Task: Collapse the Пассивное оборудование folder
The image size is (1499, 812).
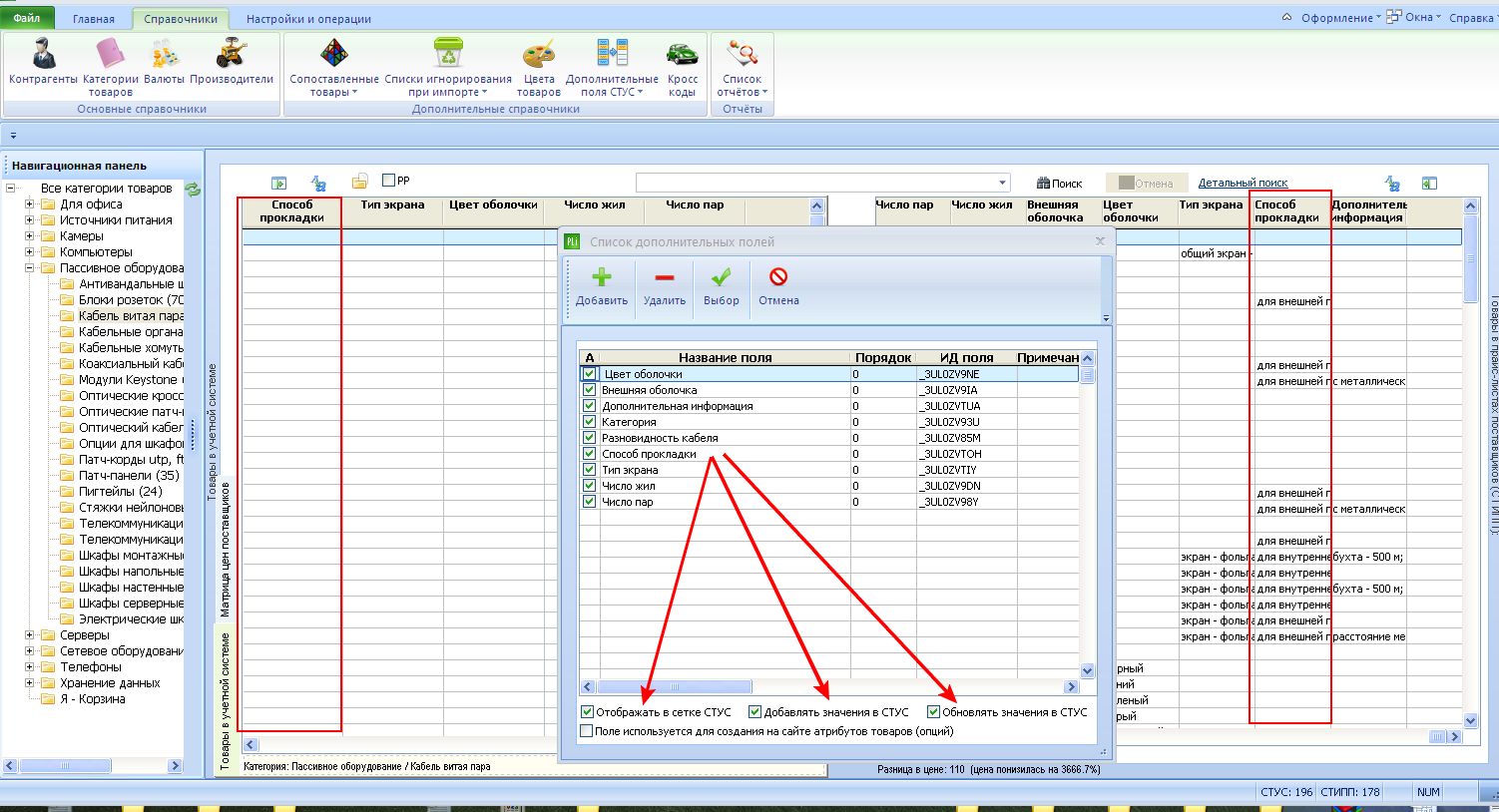Action: tap(29, 268)
